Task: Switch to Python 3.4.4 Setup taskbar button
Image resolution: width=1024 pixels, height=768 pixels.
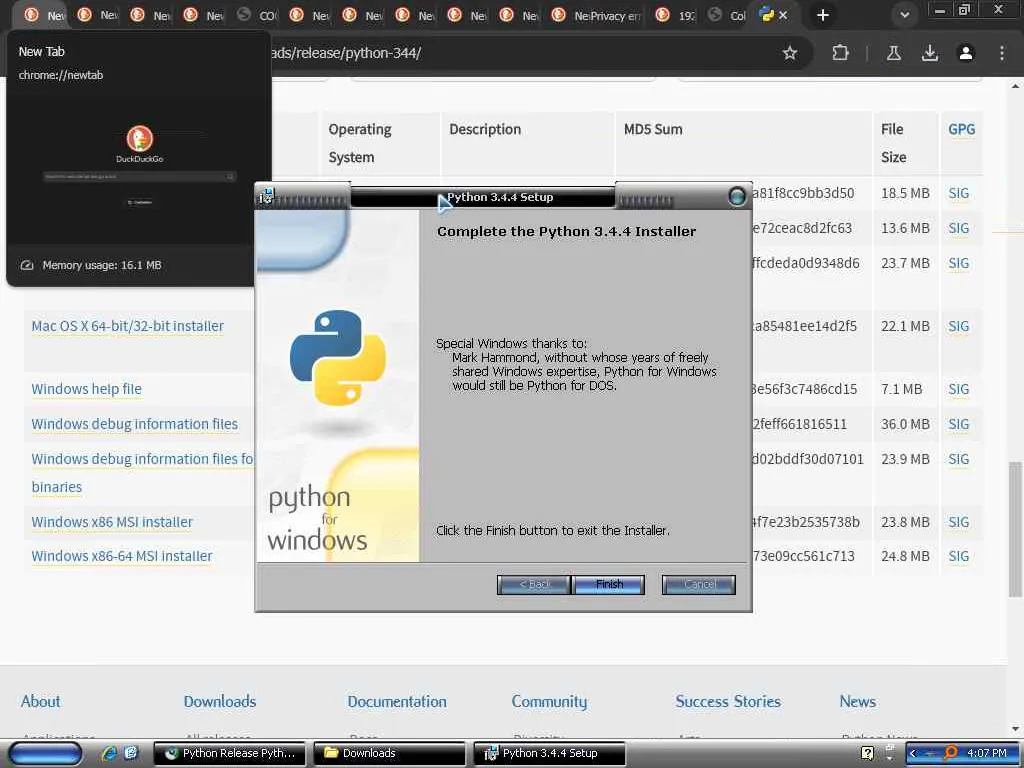Action: (x=549, y=753)
